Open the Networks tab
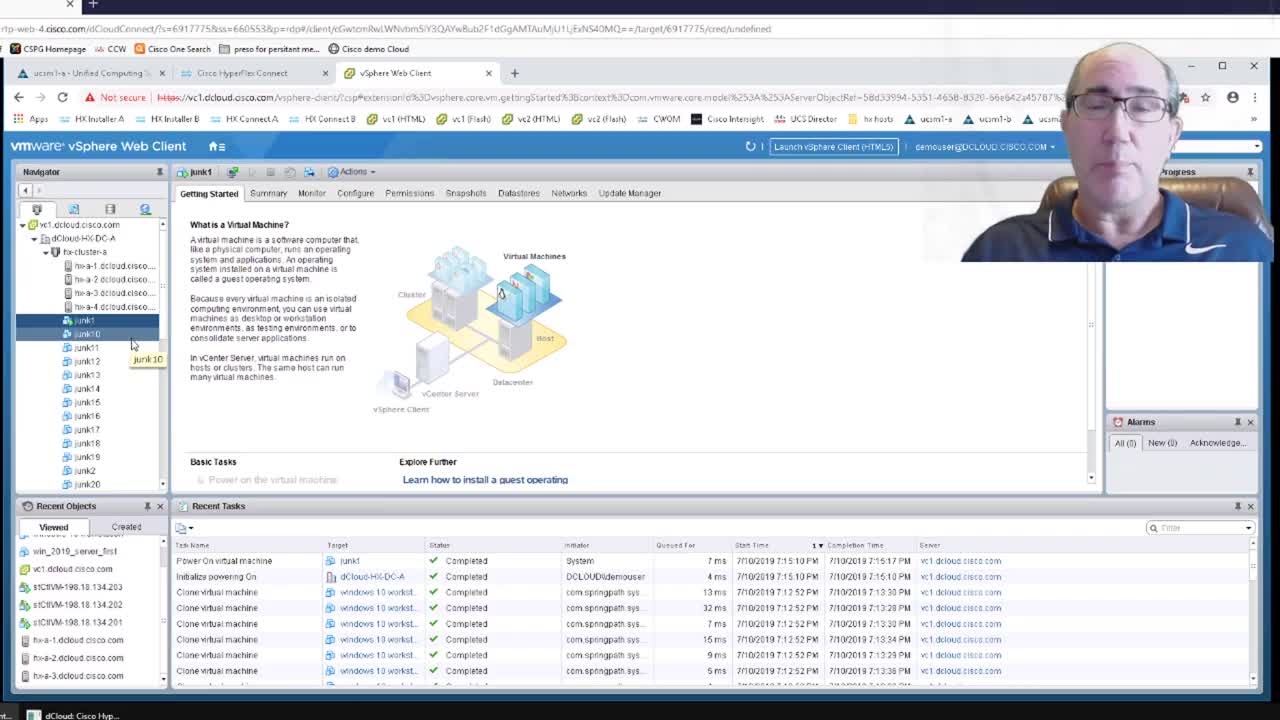 [569, 193]
